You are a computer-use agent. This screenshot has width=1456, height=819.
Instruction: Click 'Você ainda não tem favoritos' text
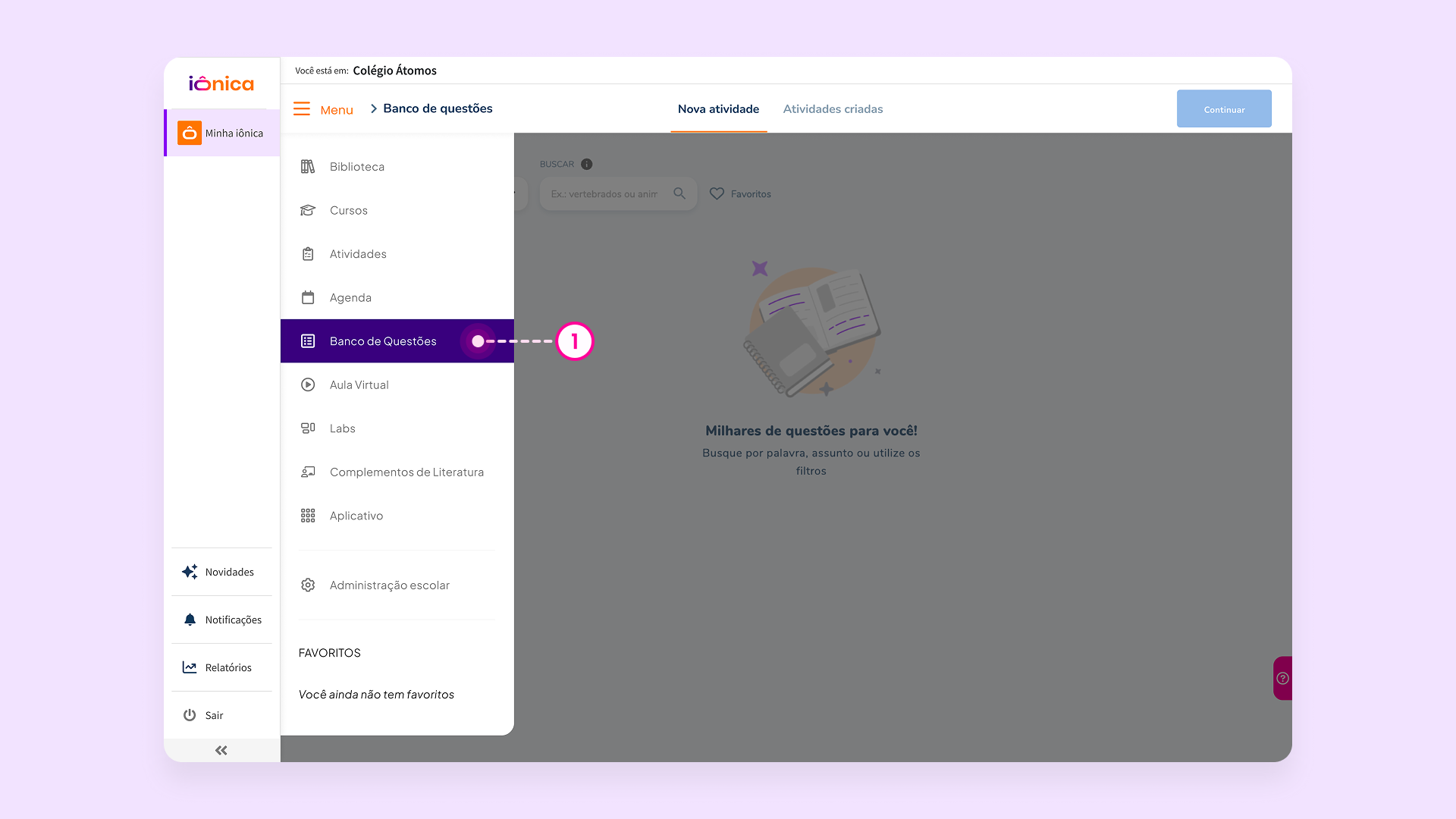[x=376, y=695]
